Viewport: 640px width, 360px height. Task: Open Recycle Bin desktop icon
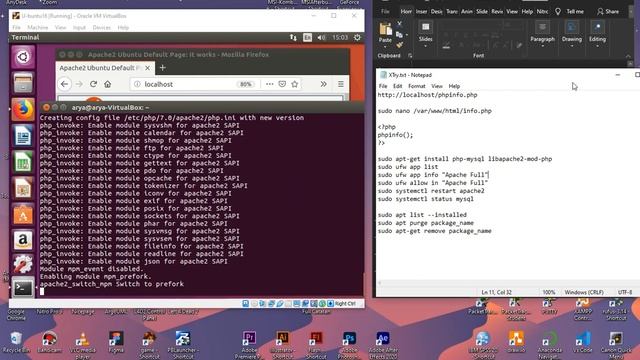[x=16, y=342]
